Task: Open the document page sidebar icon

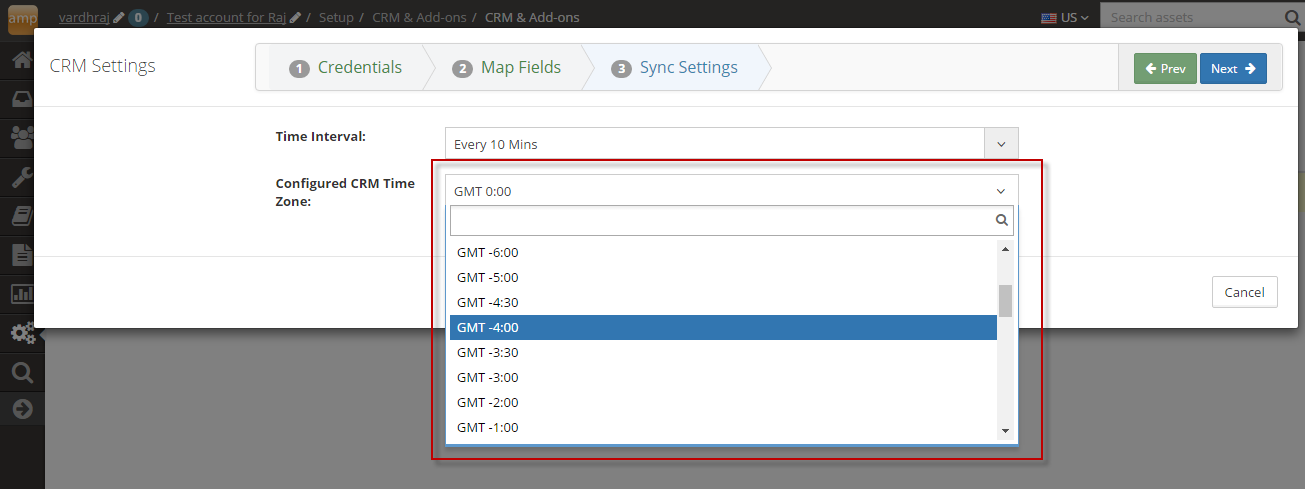Action: [x=22, y=254]
